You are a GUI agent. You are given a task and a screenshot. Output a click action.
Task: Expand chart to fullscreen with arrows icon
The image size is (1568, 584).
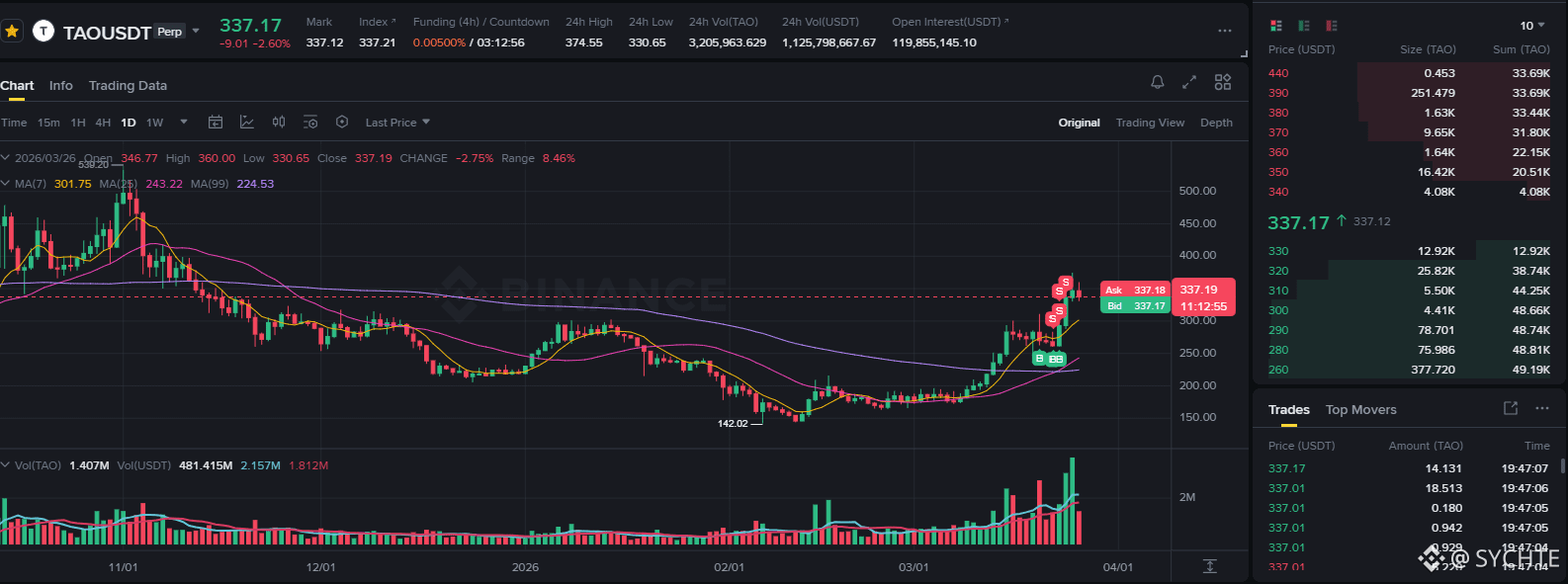[1189, 82]
